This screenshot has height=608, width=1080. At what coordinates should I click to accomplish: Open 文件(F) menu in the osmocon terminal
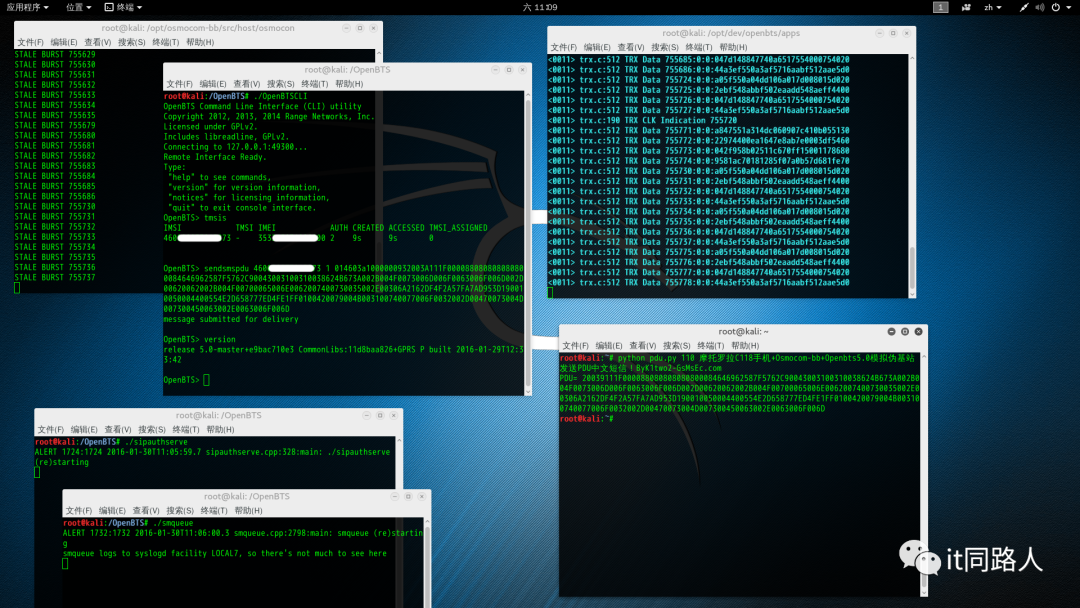click(x=30, y=42)
